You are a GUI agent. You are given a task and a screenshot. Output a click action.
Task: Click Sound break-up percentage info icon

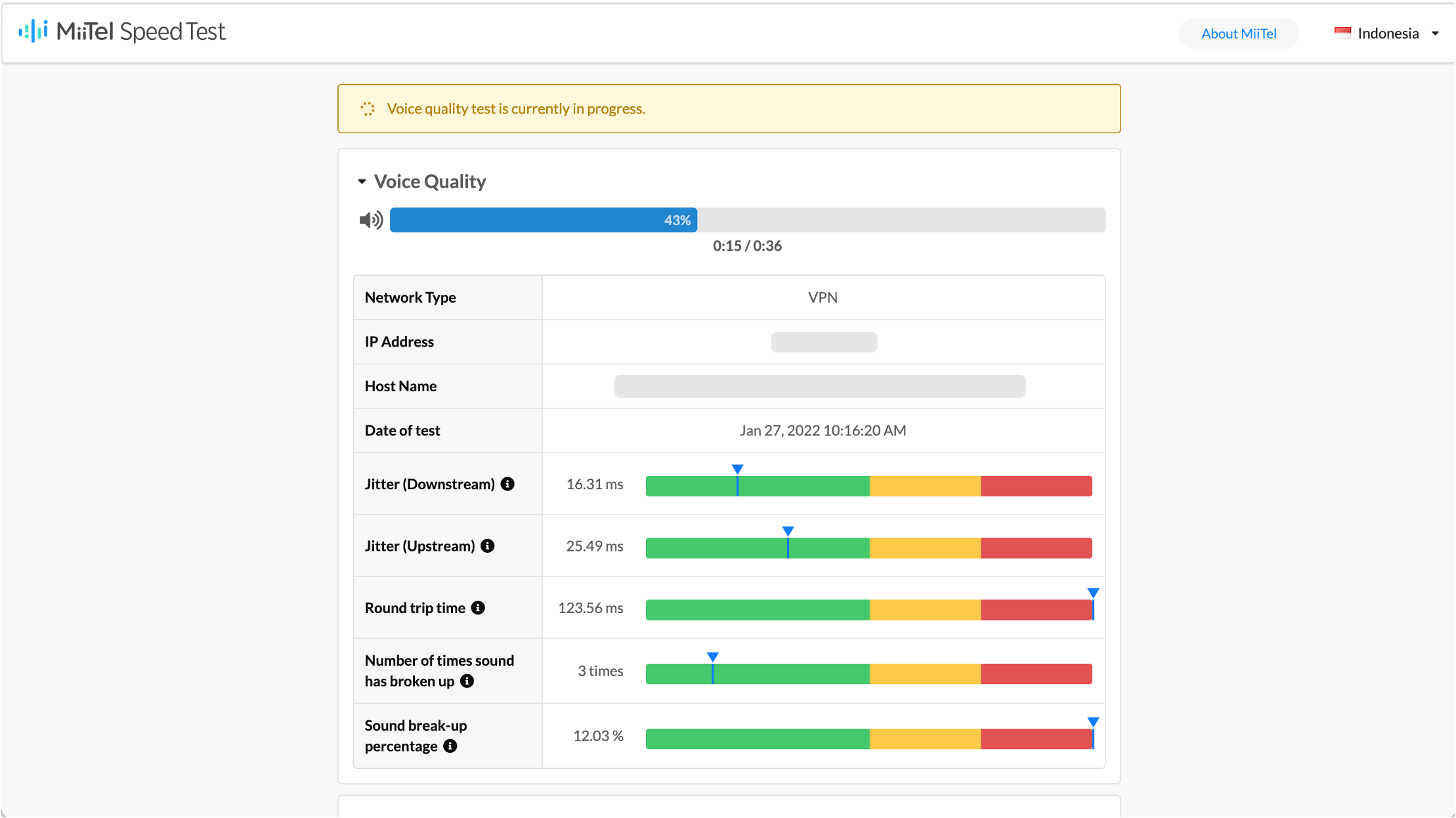(450, 746)
